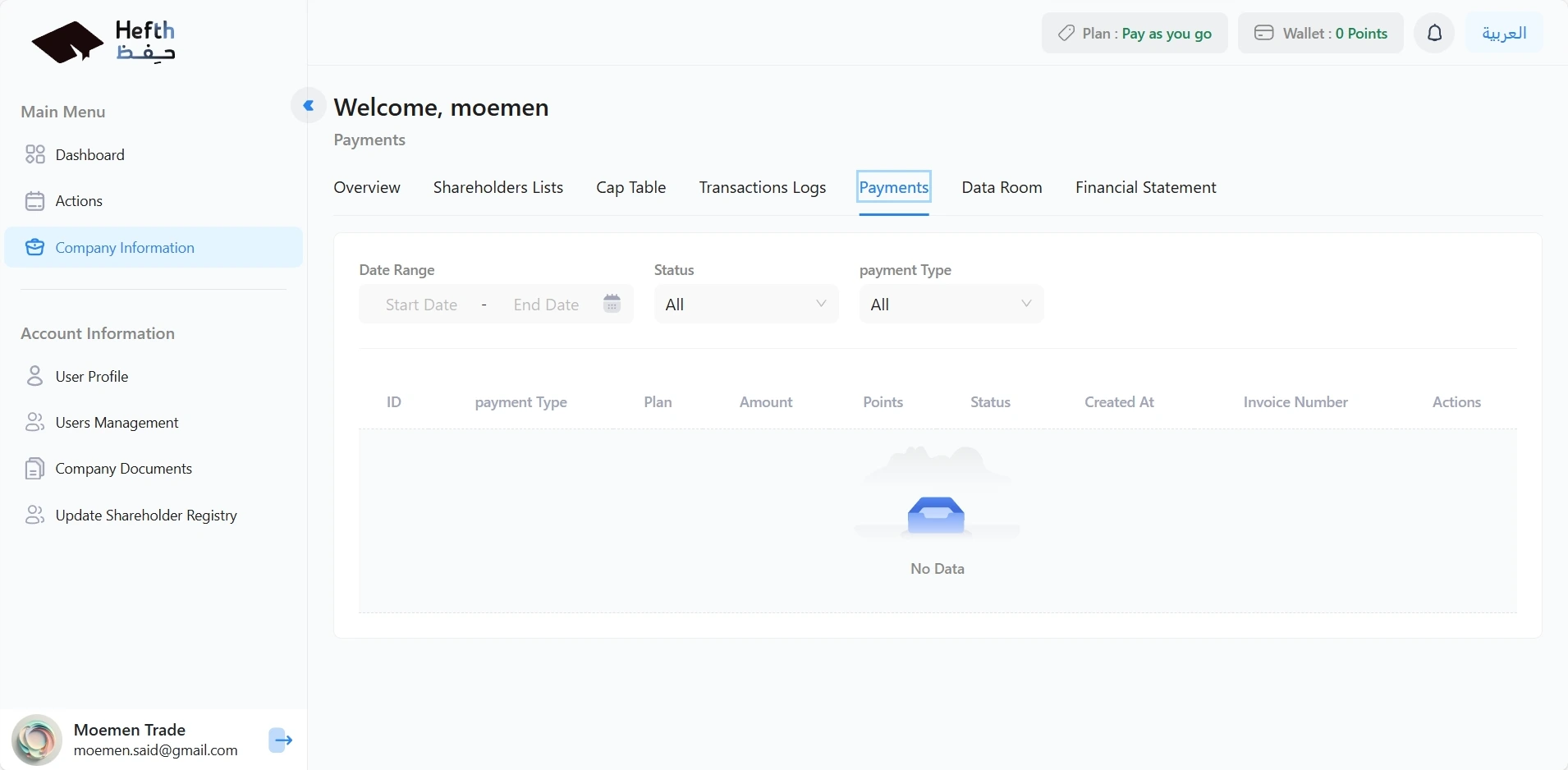
Task: Click the Hefth logo
Action: tap(103, 42)
